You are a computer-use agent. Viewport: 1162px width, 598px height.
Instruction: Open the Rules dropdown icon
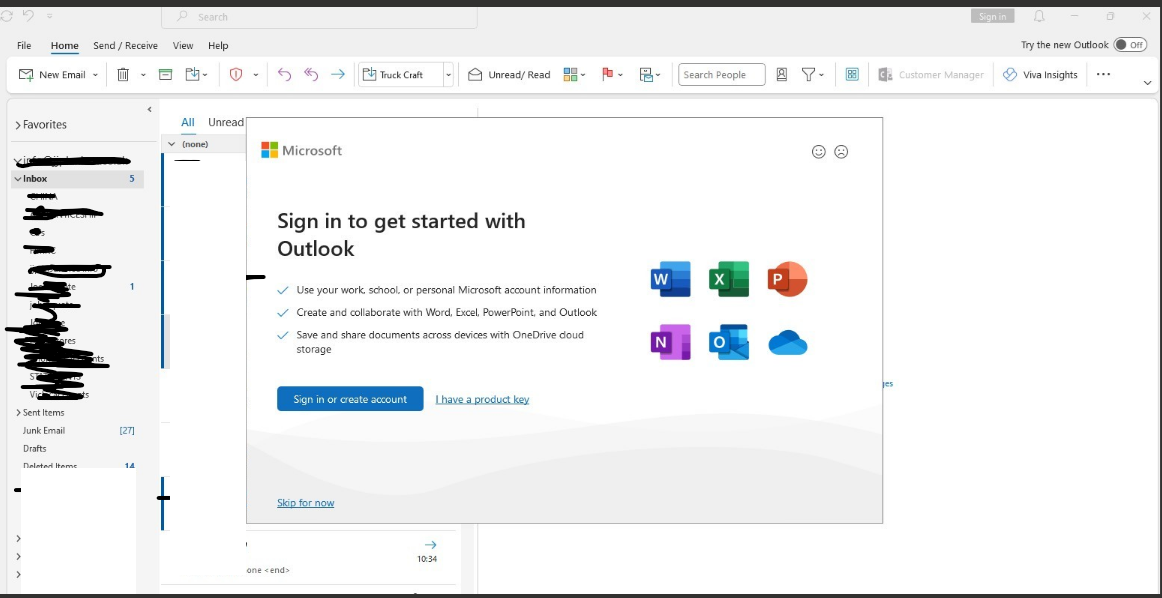tap(650, 75)
